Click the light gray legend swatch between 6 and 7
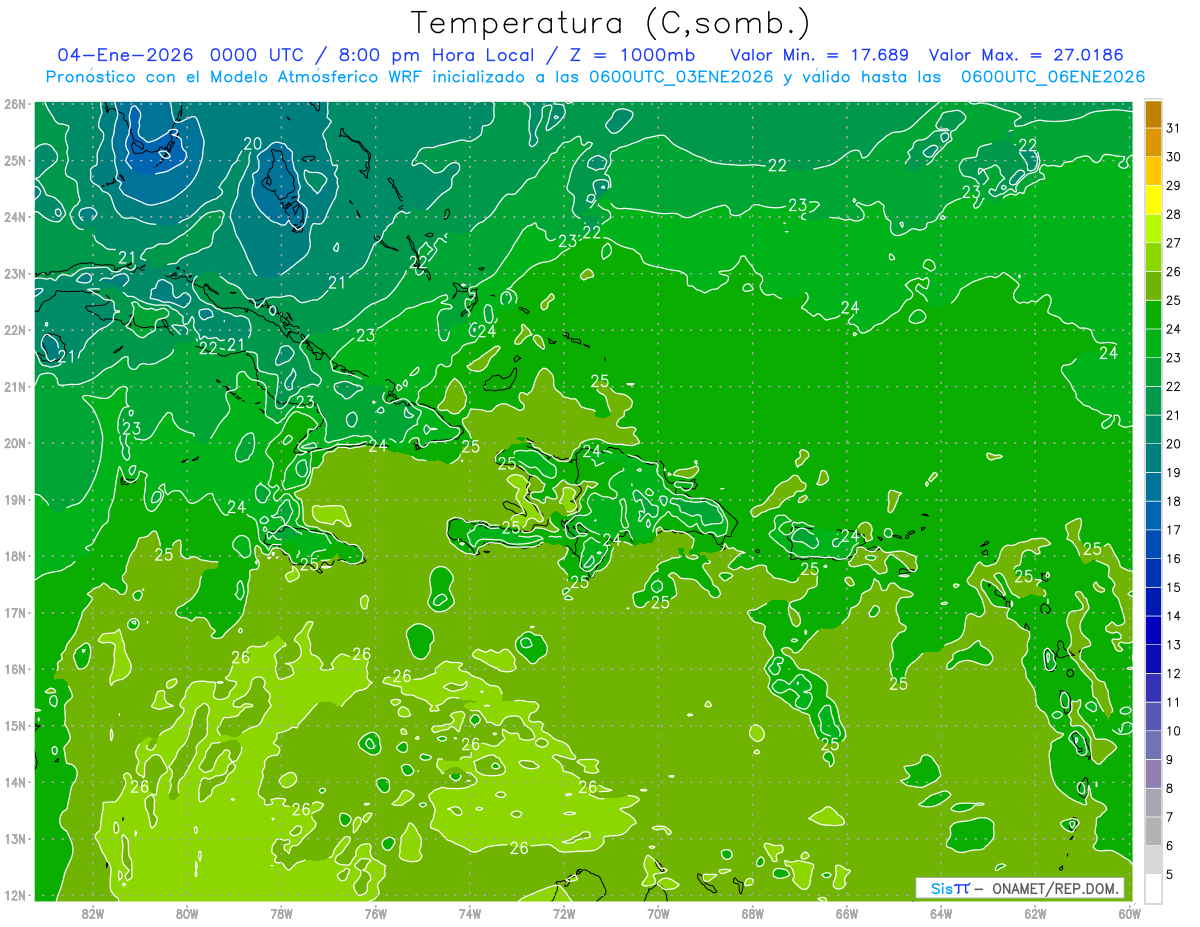Image resolution: width=1200 pixels, height=927 pixels. (x=1153, y=831)
